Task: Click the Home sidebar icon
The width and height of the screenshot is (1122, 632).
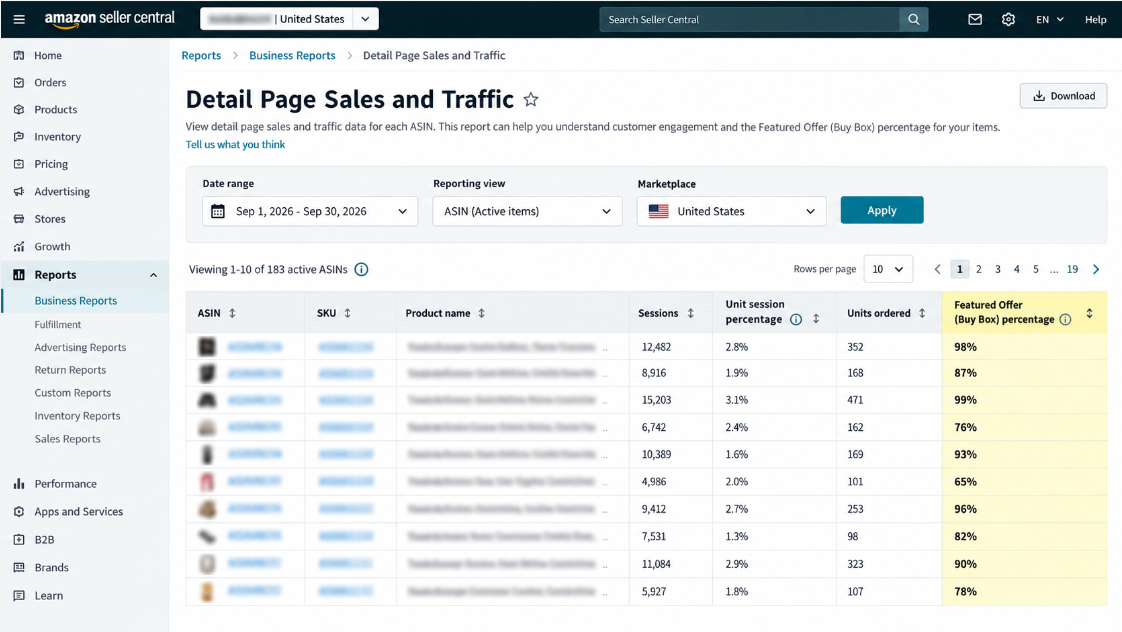Action: point(19,55)
